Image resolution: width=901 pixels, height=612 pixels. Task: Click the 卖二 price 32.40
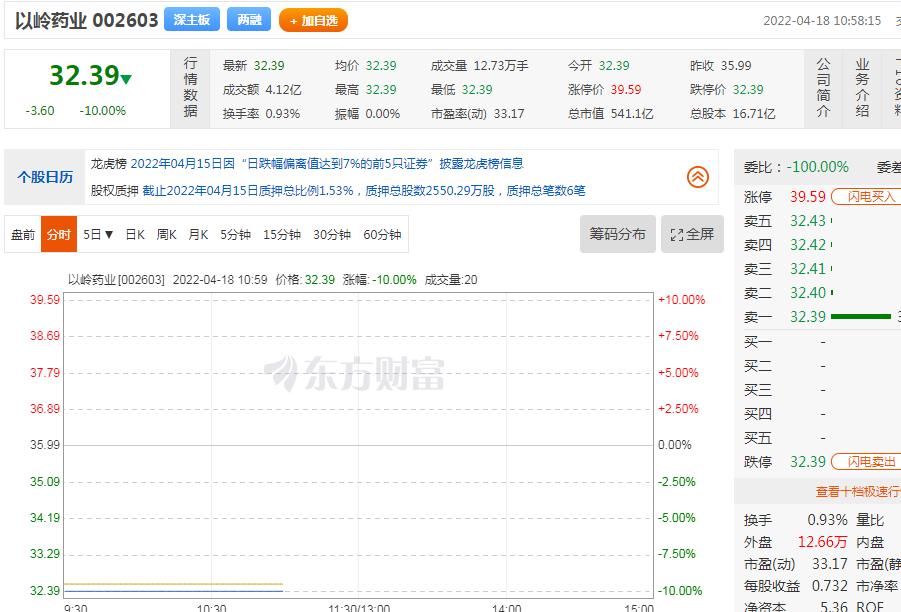tap(808, 292)
